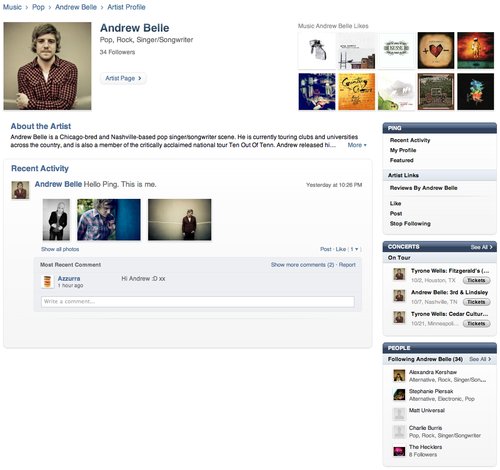Open the Artist Page button
This screenshot has height=470, width=500.
click(123, 78)
